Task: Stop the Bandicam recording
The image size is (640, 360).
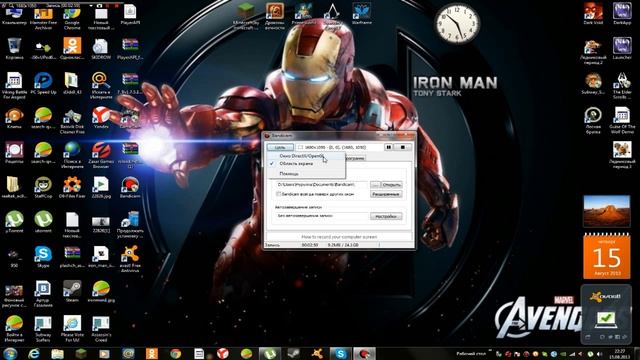Action: point(402,147)
